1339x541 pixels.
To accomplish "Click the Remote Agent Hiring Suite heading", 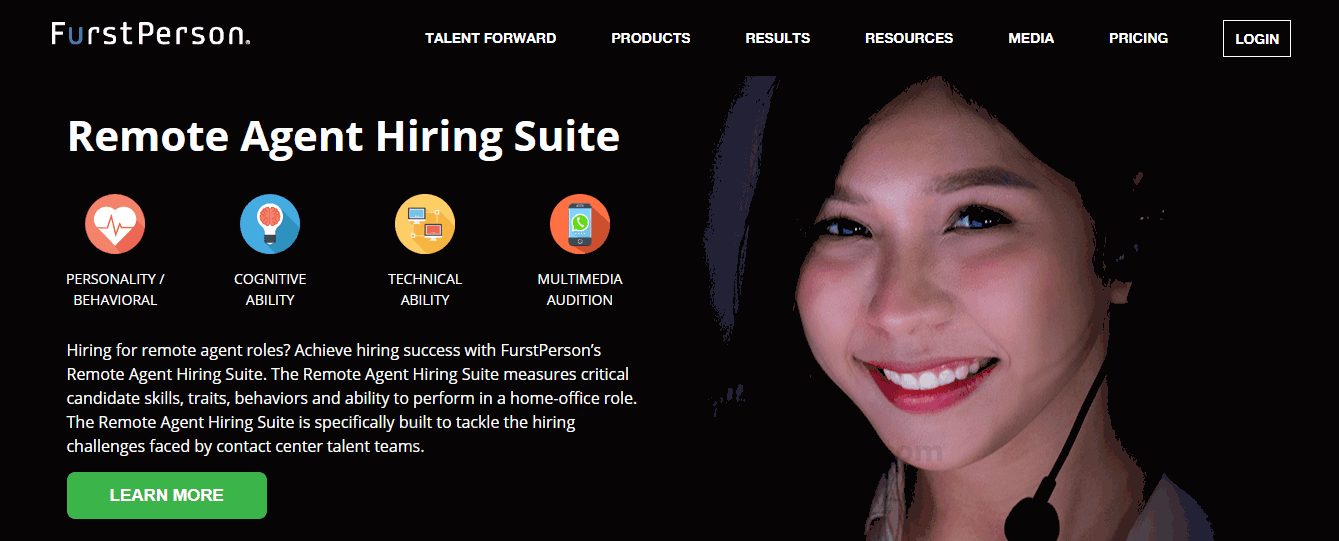I will tap(343, 136).
